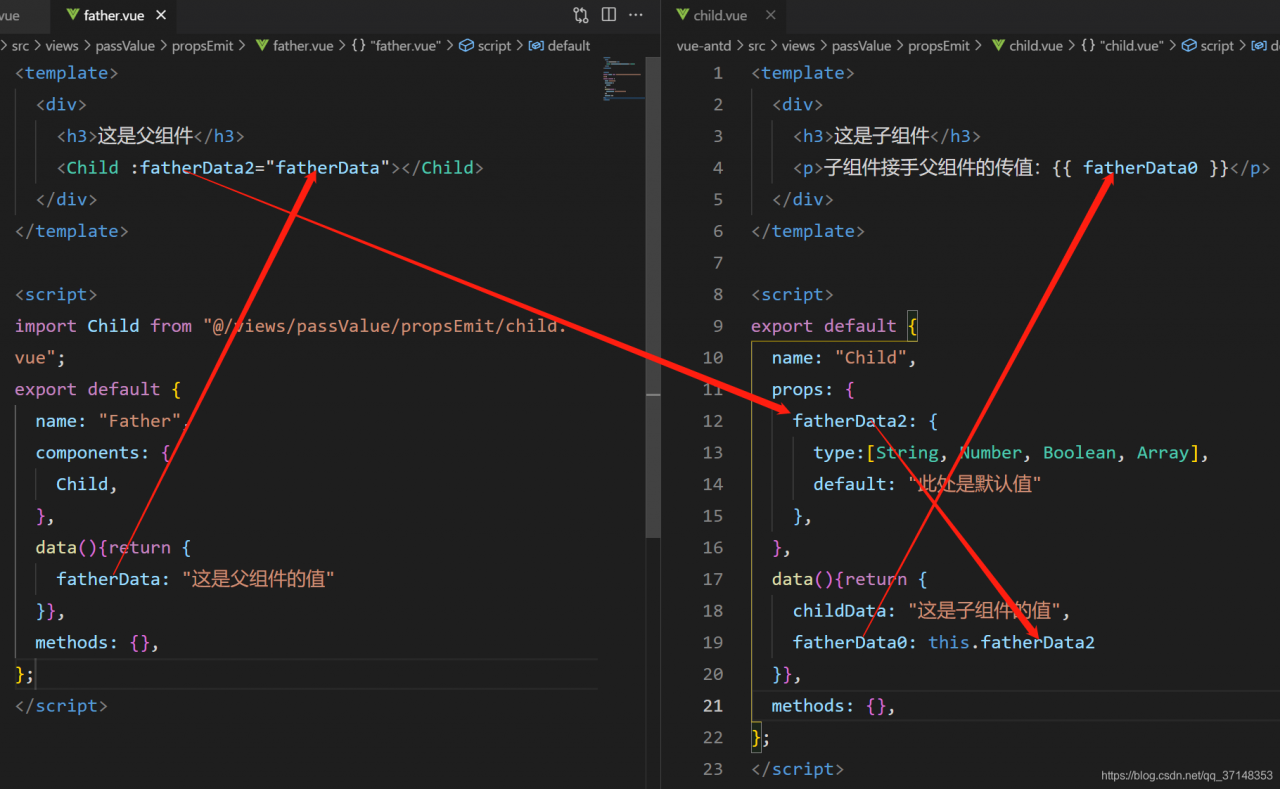Click the closing </script> tag in father.vue
Viewport: 1280px width, 789px height.
(61, 706)
